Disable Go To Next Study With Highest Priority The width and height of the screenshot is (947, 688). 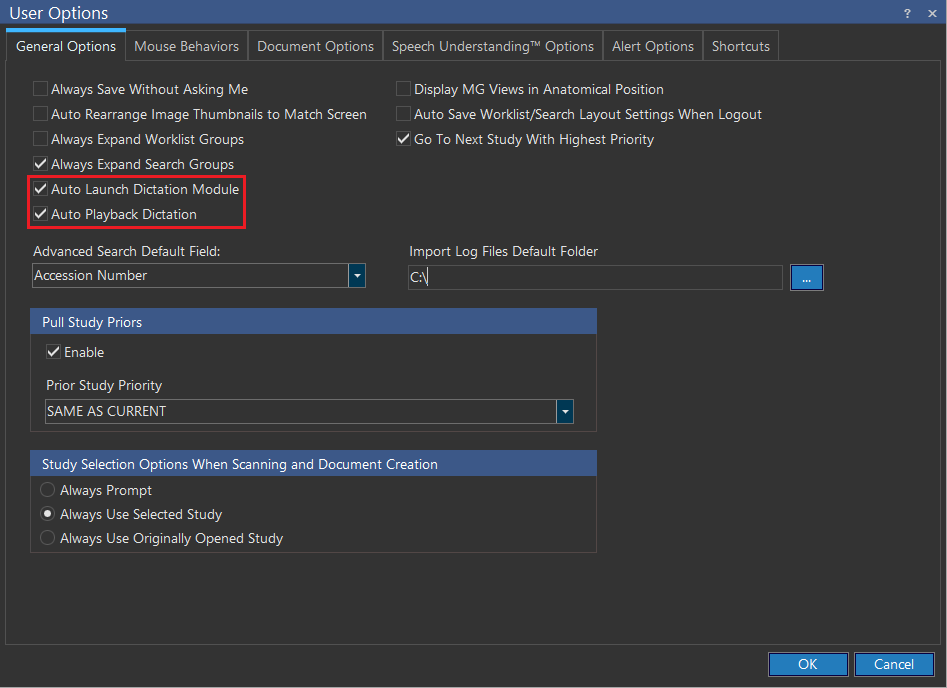404,140
